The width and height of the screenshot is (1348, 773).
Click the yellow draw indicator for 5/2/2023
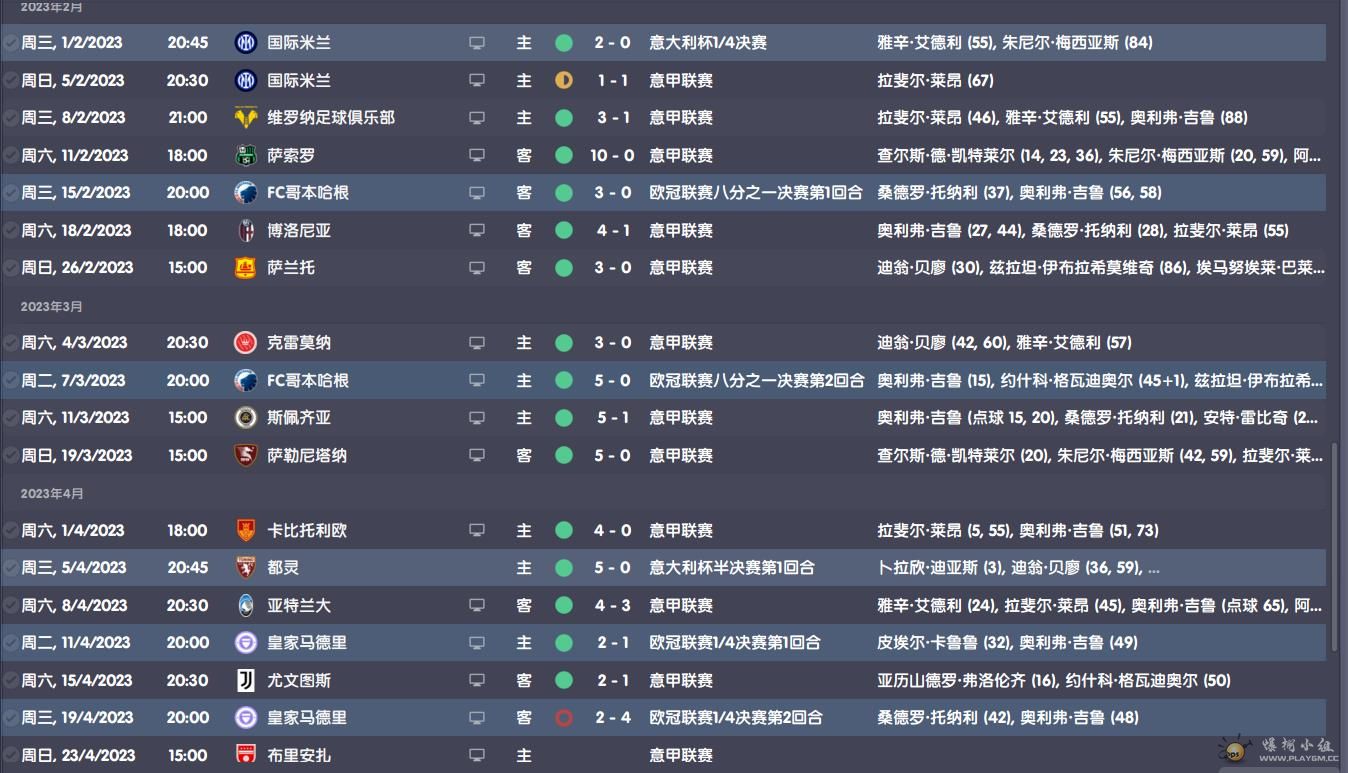[564, 80]
